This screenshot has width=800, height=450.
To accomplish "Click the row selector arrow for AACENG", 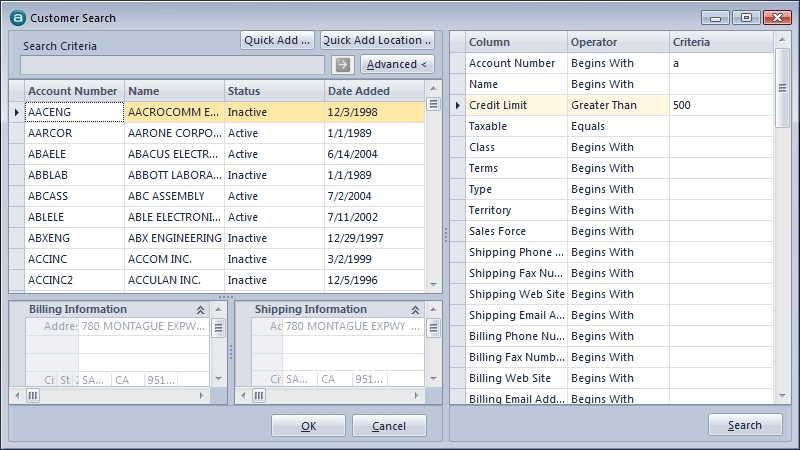I will point(16,112).
